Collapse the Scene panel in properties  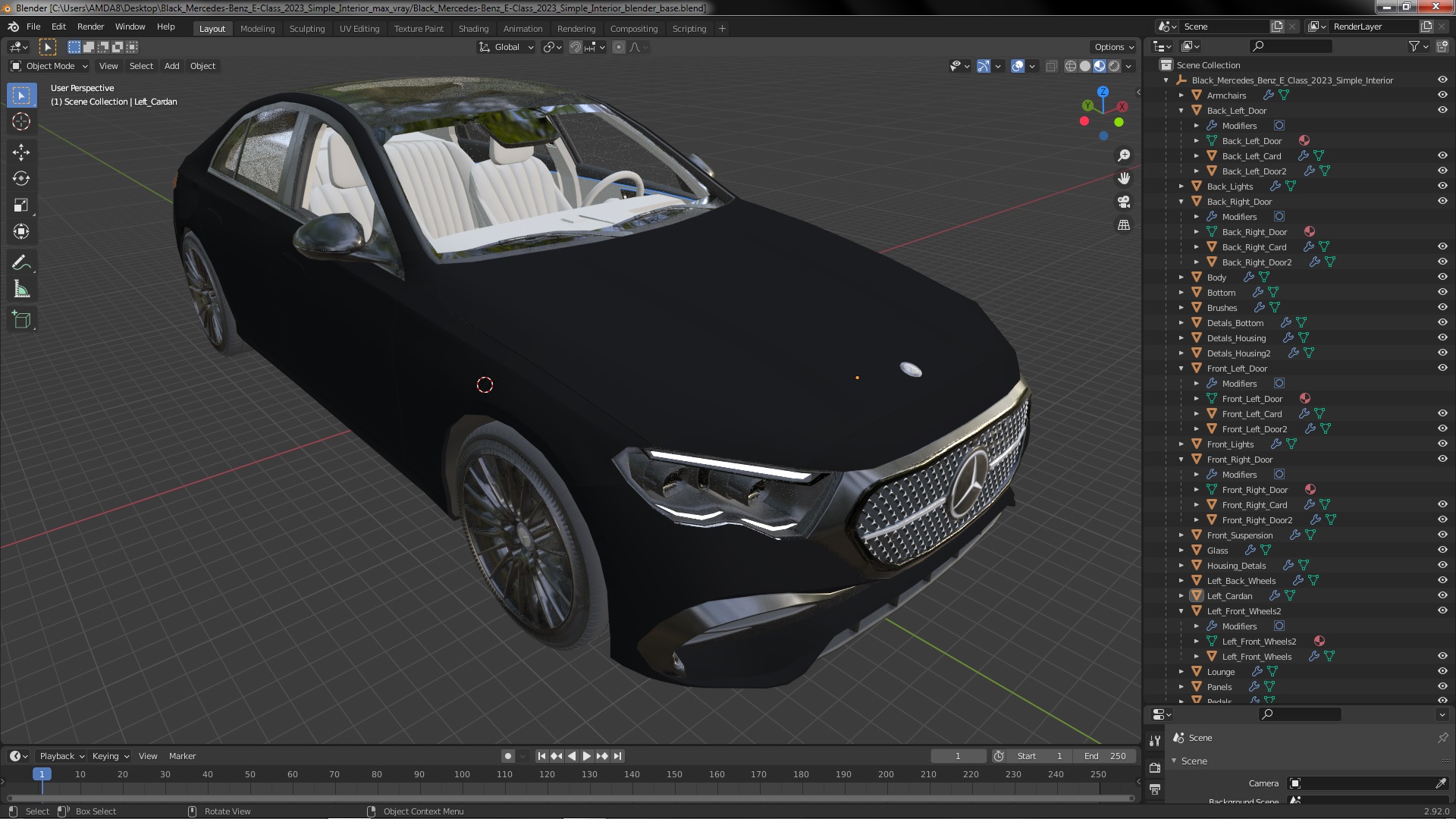pyautogui.click(x=1175, y=761)
